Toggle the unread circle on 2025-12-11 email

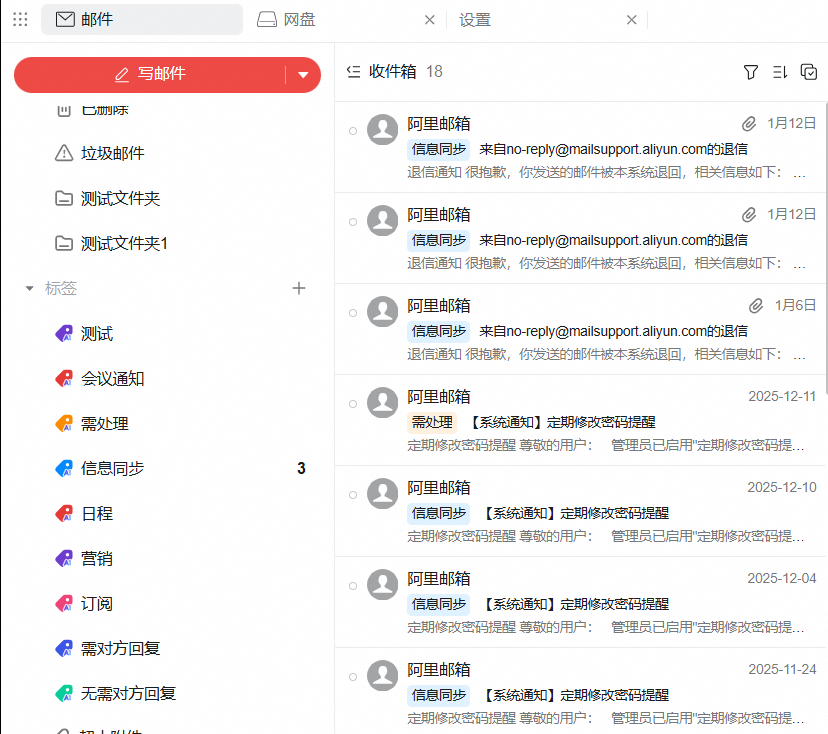[352, 404]
